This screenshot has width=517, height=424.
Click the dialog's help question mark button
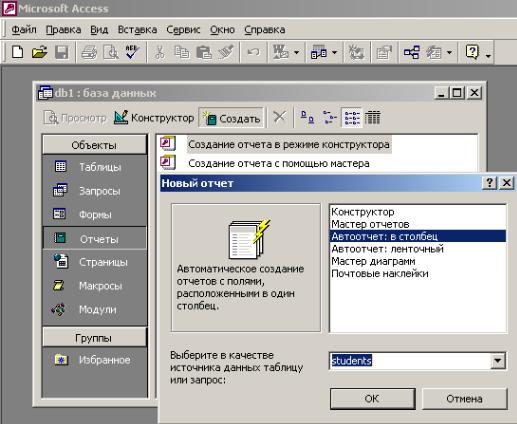tap(489, 183)
